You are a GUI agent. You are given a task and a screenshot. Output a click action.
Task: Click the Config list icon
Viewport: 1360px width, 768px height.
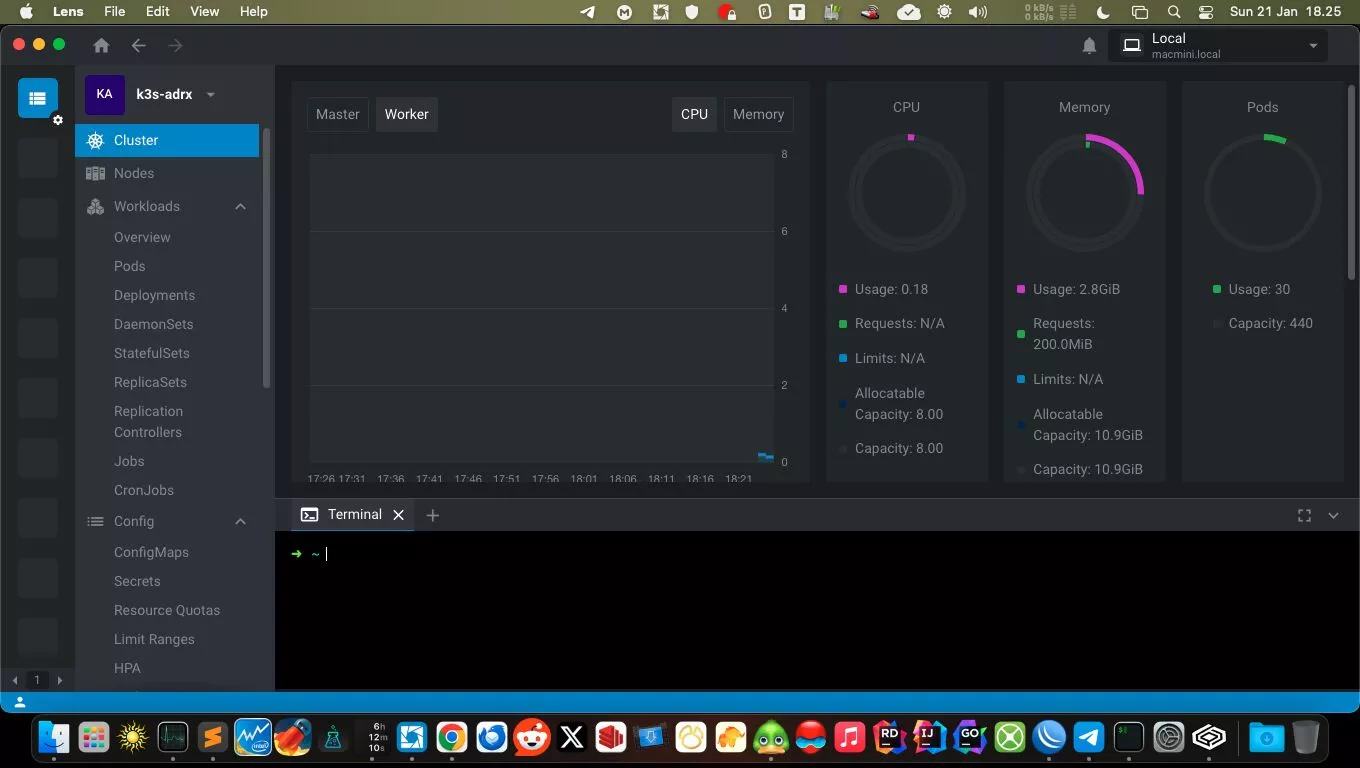pyautogui.click(x=95, y=521)
